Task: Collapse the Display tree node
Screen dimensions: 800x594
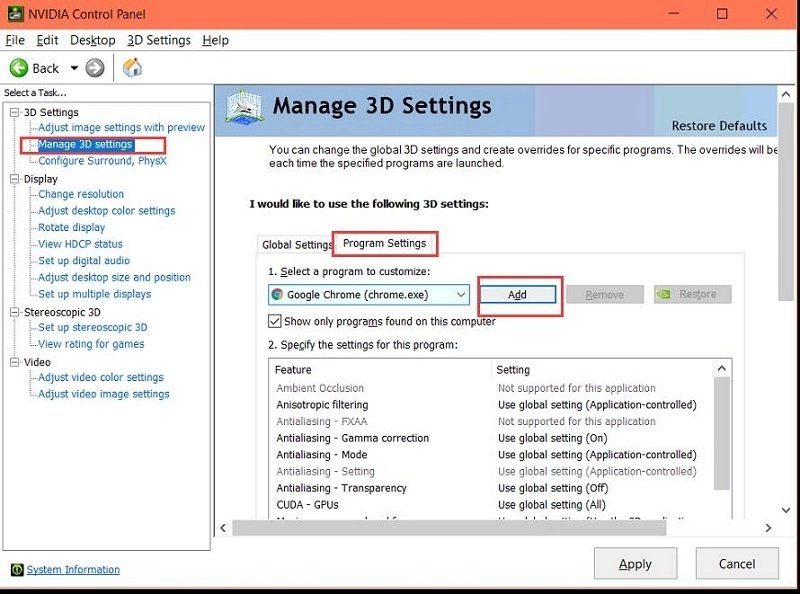Action: point(15,179)
